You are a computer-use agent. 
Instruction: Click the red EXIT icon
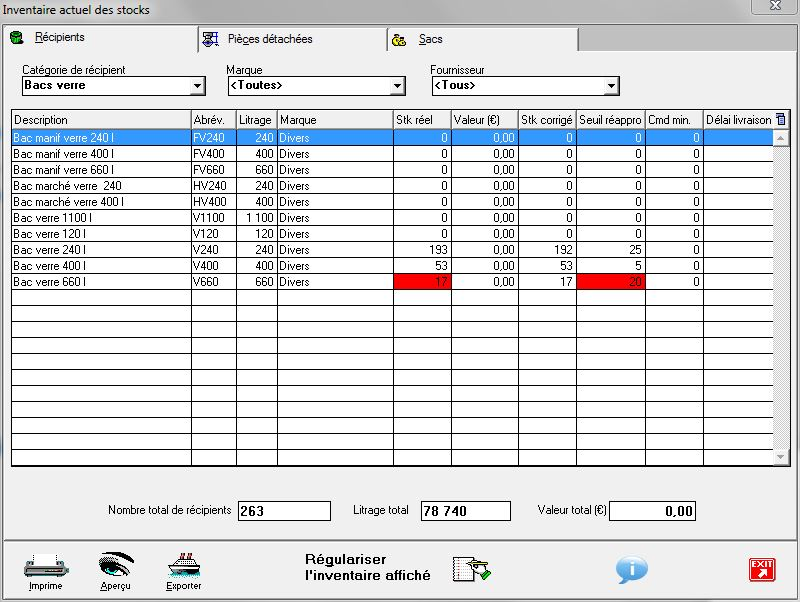(762, 569)
